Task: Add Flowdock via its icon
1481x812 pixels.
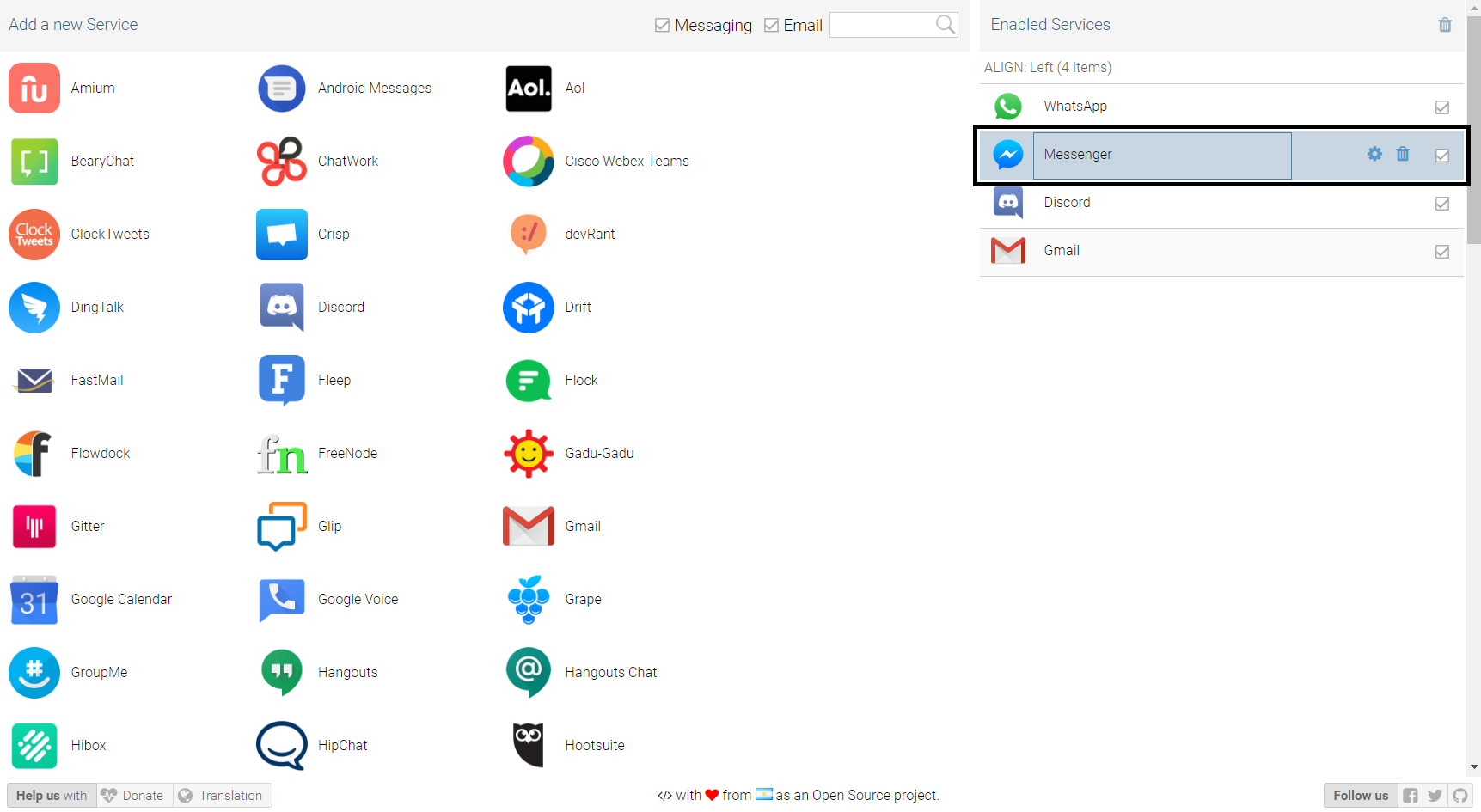Action: tap(34, 453)
